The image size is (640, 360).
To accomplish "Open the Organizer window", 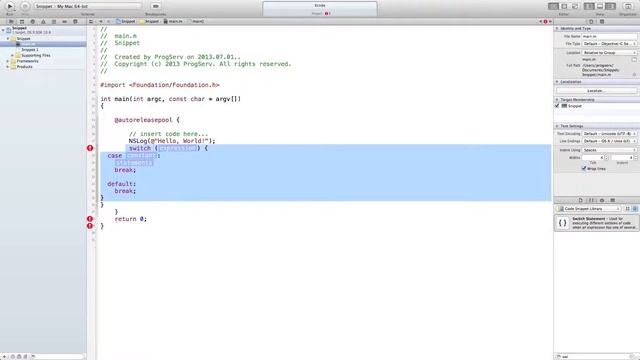I will pyautogui.click(x=628, y=6).
